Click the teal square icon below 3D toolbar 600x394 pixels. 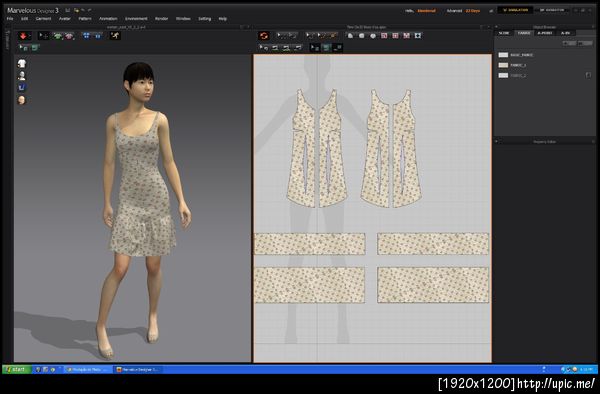point(34,48)
